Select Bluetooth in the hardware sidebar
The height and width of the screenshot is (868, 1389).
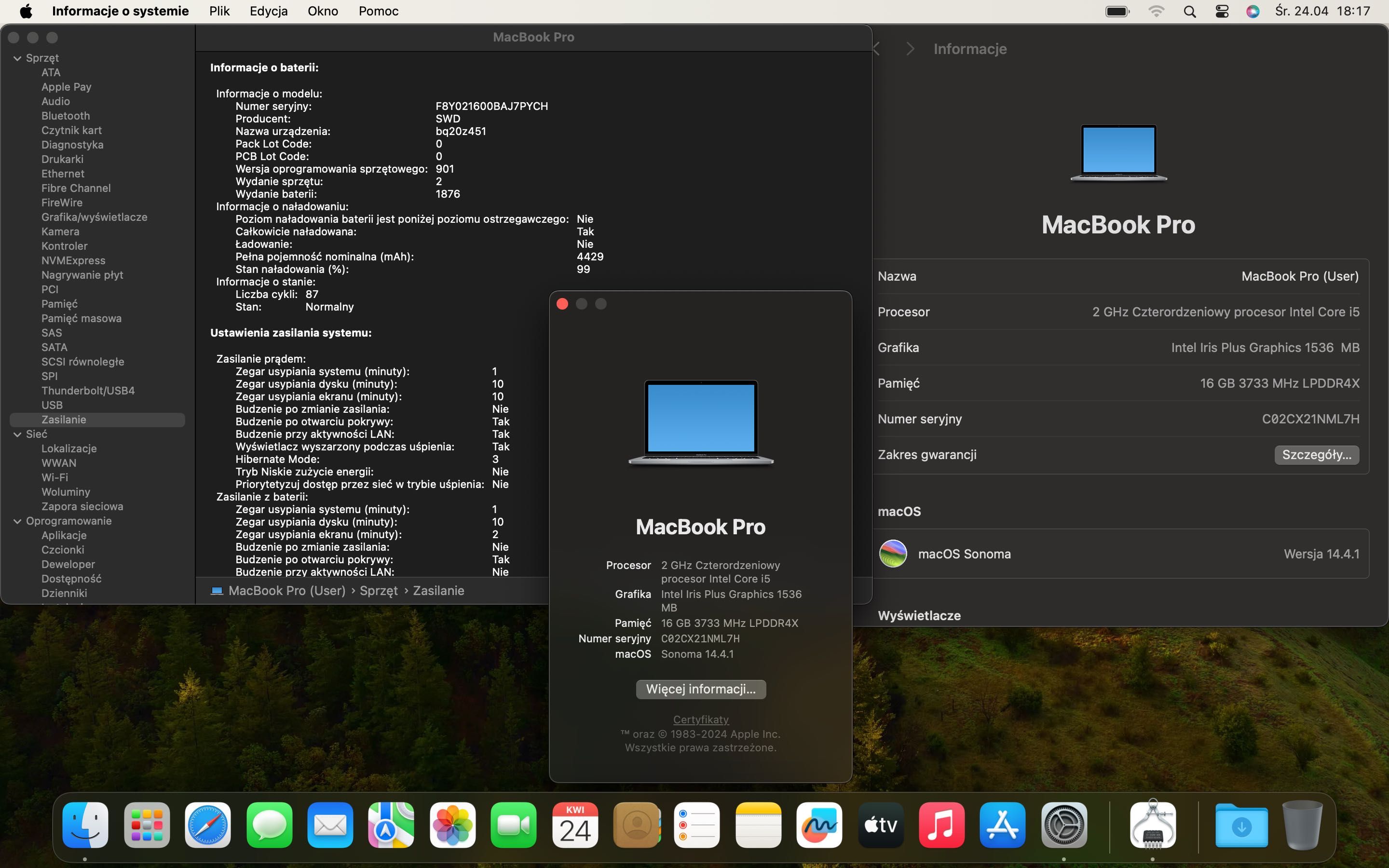pos(66,116)
